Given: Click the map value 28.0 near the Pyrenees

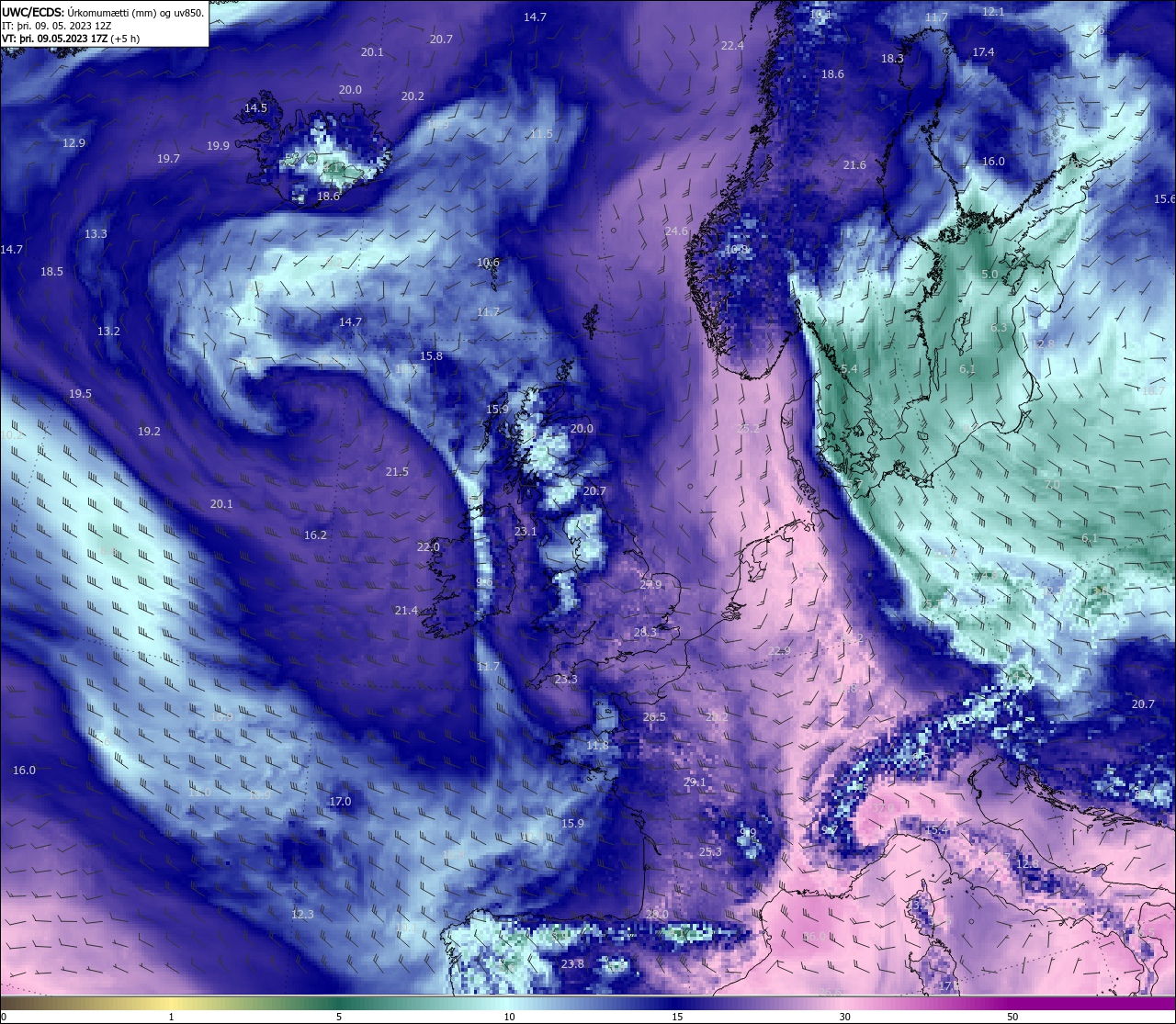Looking at the screenshot, I should (657, 915).
